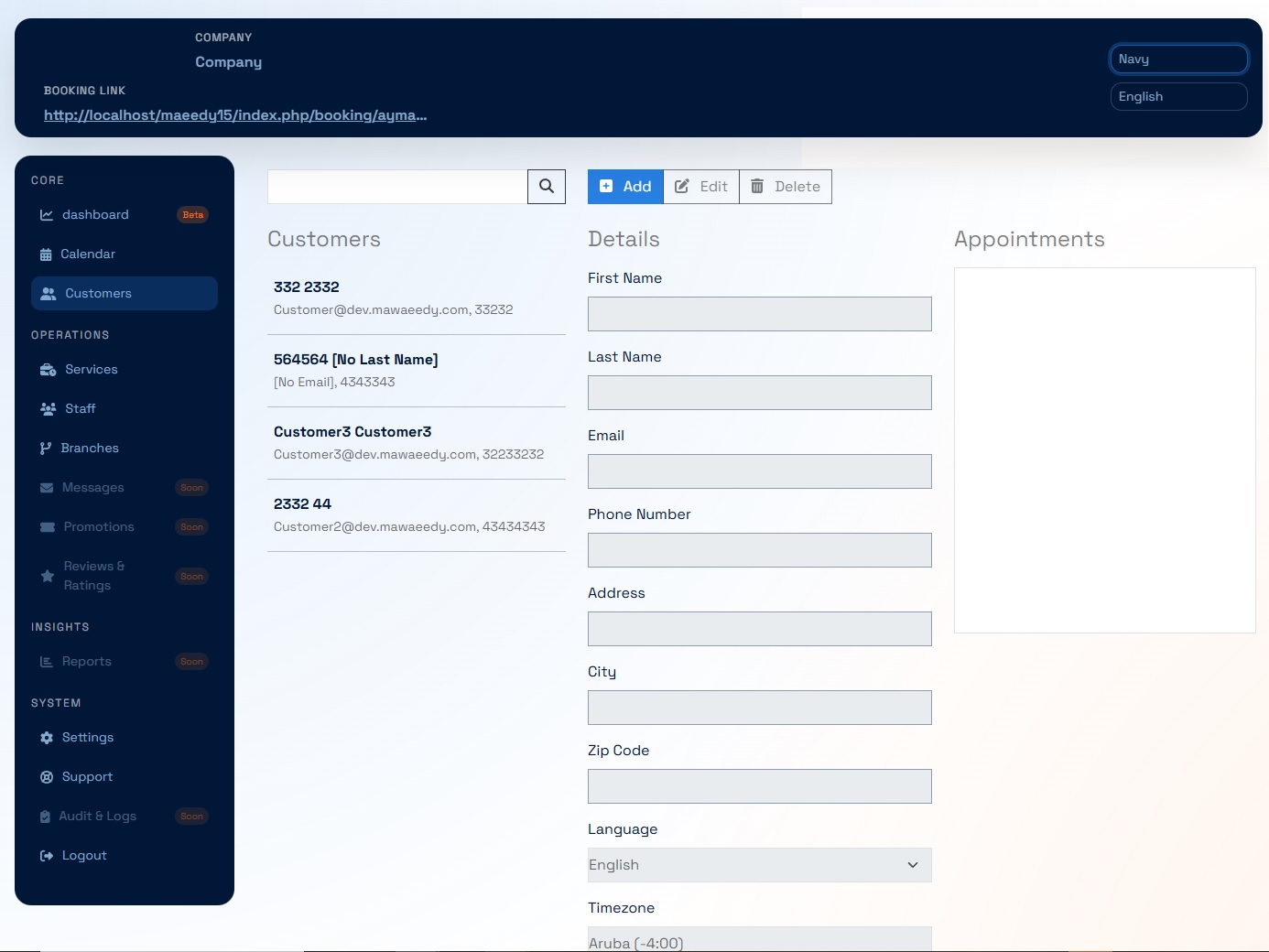Open Services via the briefcase icon
Viewport: 1269px width, 952px height.
[47, 369]
